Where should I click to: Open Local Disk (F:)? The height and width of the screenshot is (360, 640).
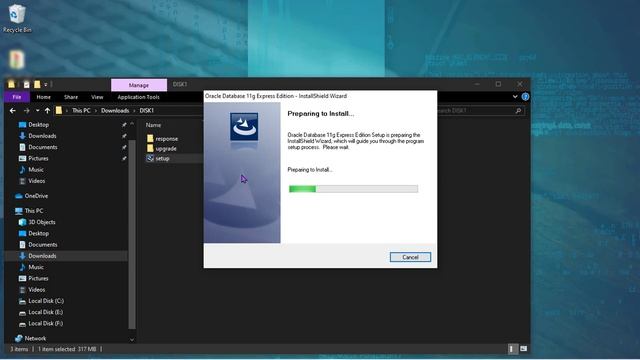[45, 323]
